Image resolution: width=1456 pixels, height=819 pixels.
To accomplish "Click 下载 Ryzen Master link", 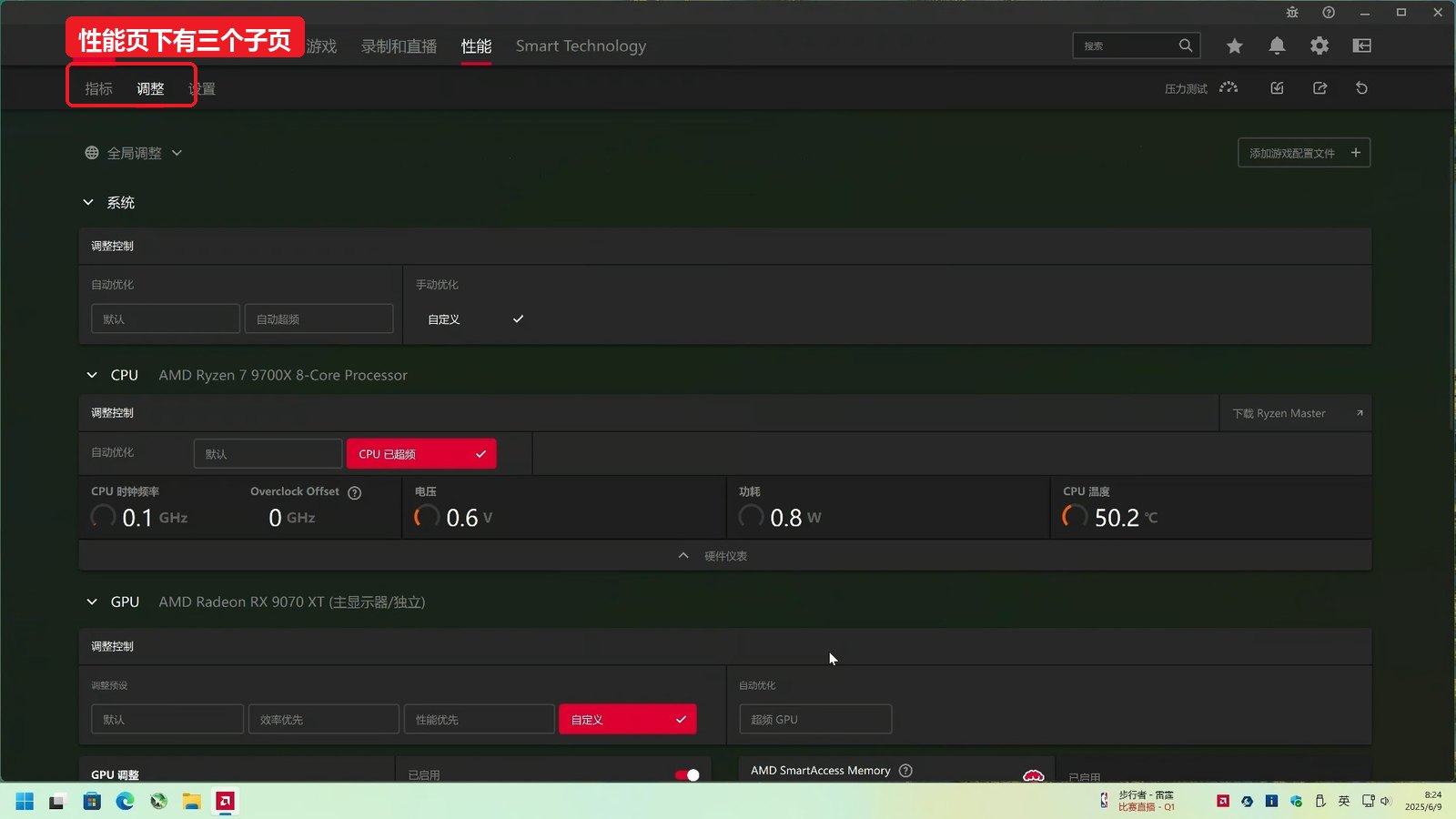I will click(x=1296, y=413).
